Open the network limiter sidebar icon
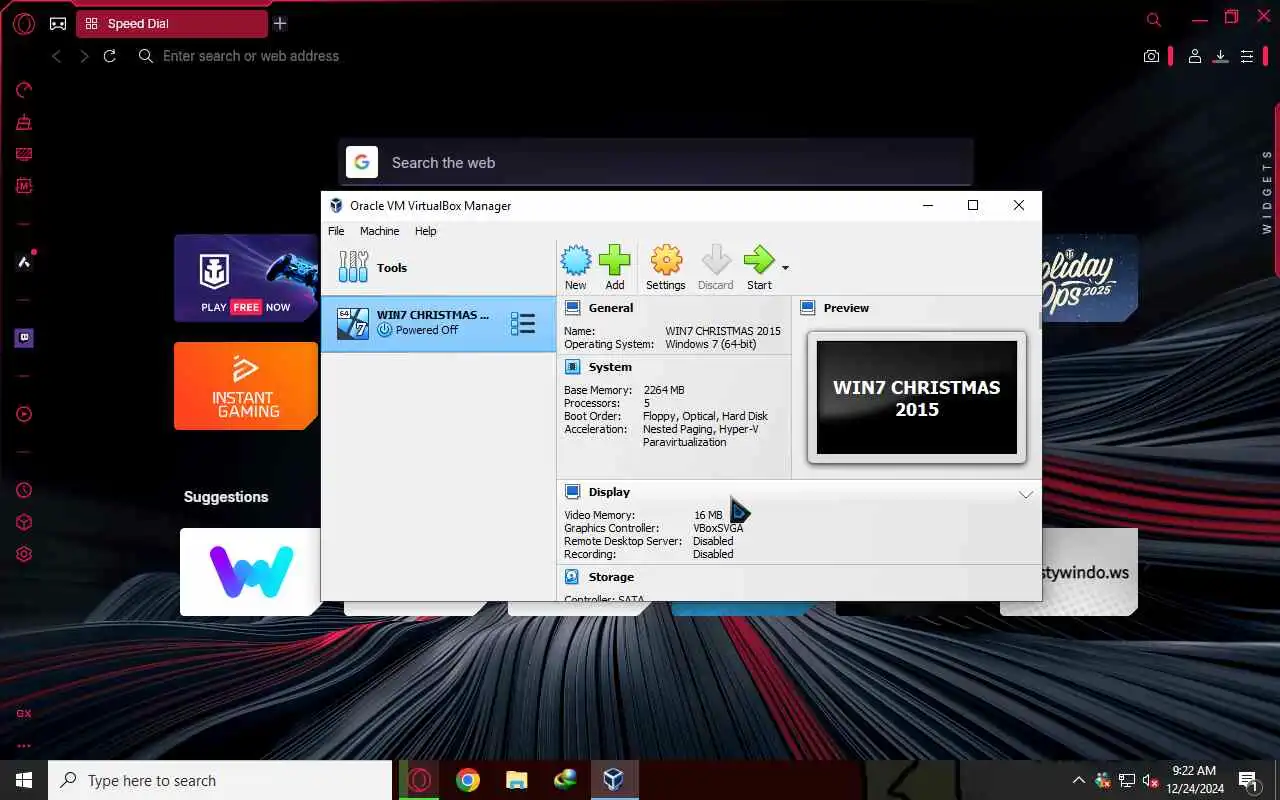Screen dimensions: 1280x800 point(24,154)
